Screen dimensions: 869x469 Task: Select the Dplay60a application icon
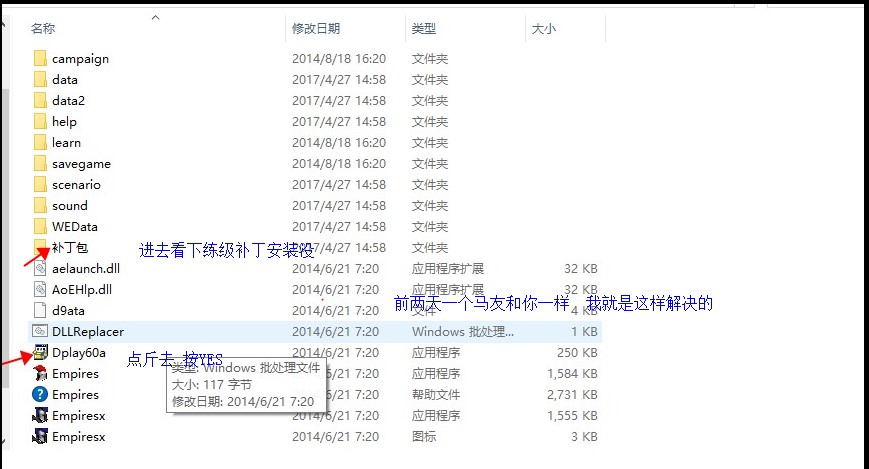(x=40, y=352)
